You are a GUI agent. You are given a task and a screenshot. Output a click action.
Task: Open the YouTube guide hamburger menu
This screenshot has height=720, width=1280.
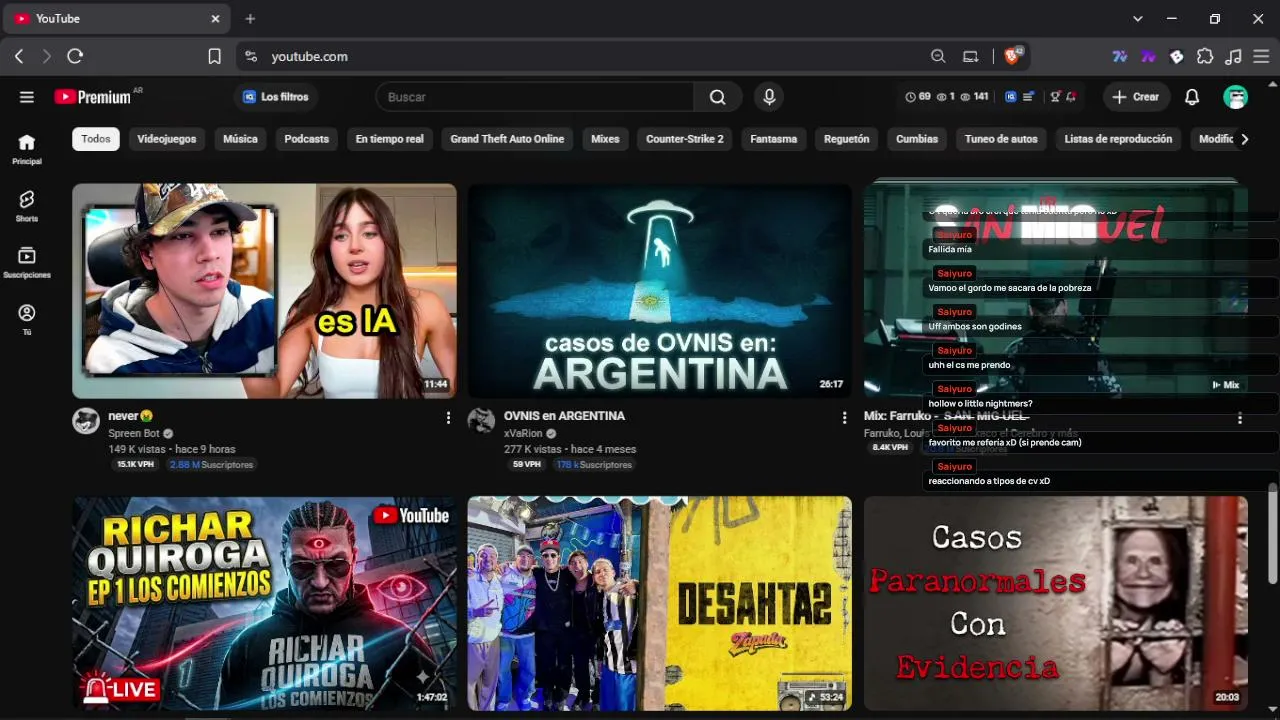click(27, 97)
